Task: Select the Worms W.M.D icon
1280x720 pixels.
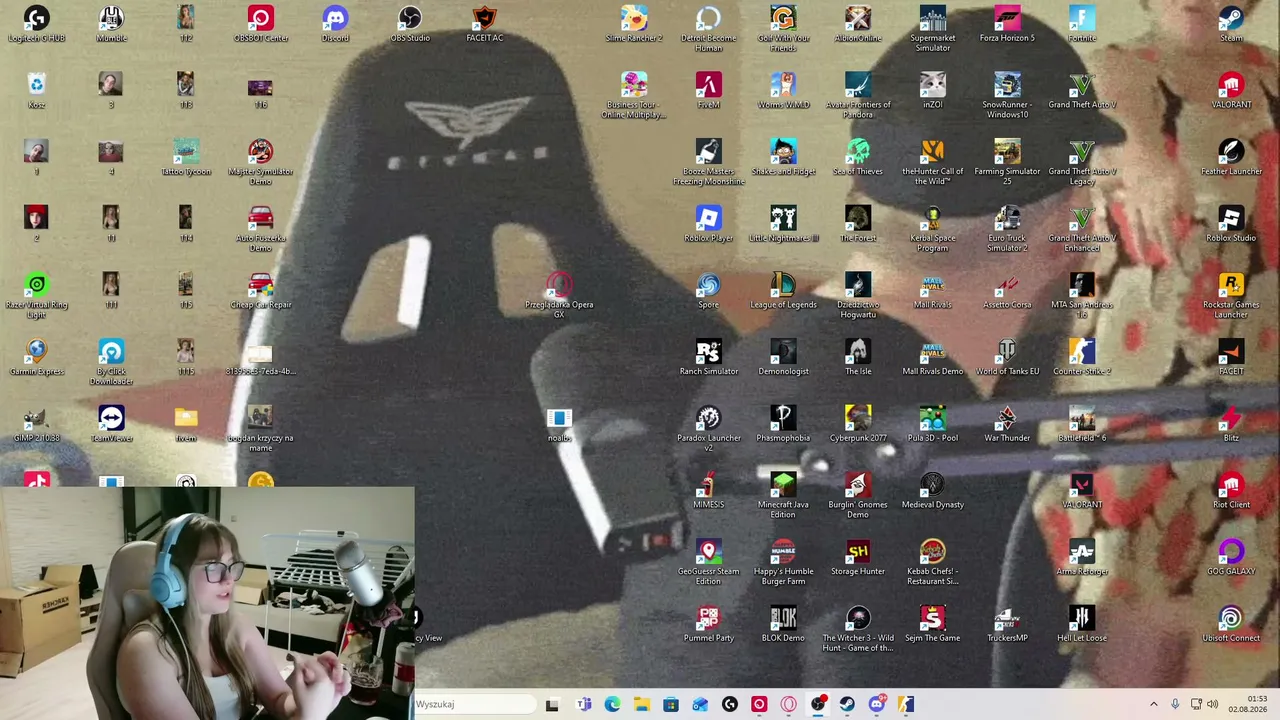Action: point(783,91)
